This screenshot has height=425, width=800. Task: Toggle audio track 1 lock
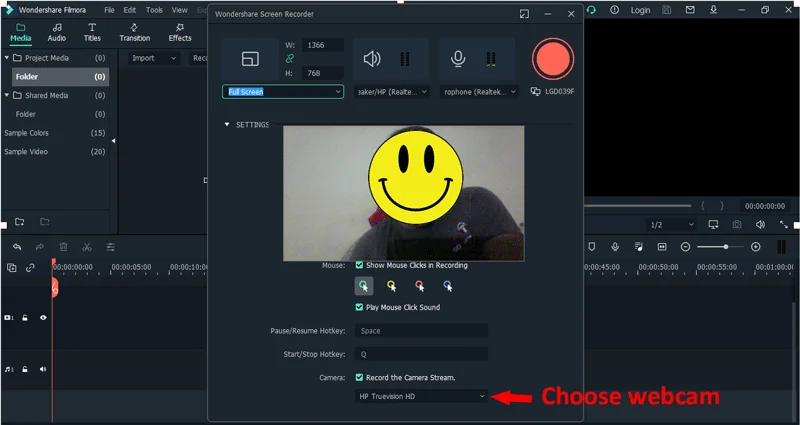point(24,369)
